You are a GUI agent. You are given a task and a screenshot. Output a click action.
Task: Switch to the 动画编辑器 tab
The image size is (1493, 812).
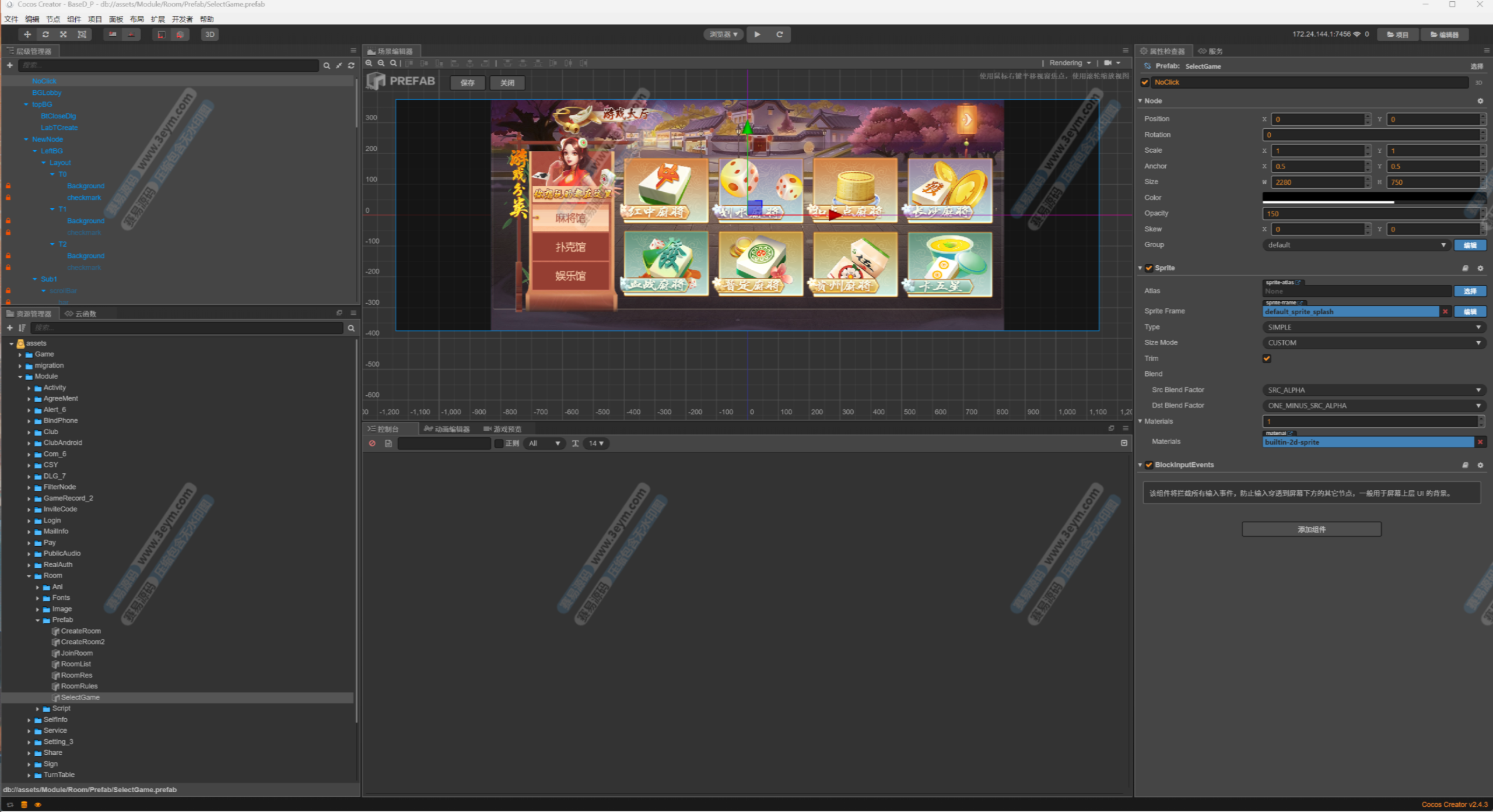point(447,429)
